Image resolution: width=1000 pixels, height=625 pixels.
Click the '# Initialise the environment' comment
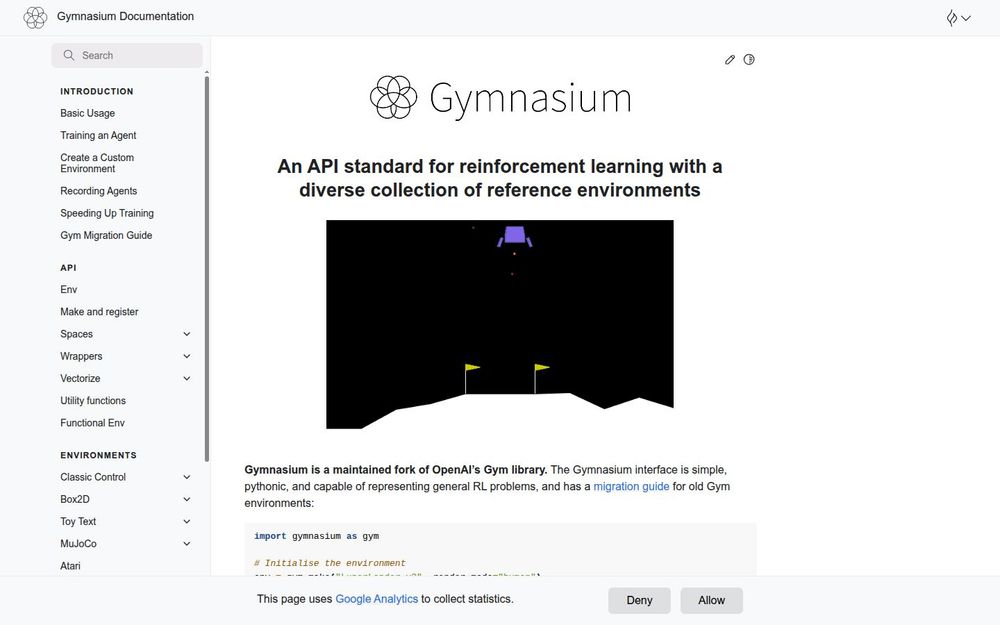(x=330, y=563)
